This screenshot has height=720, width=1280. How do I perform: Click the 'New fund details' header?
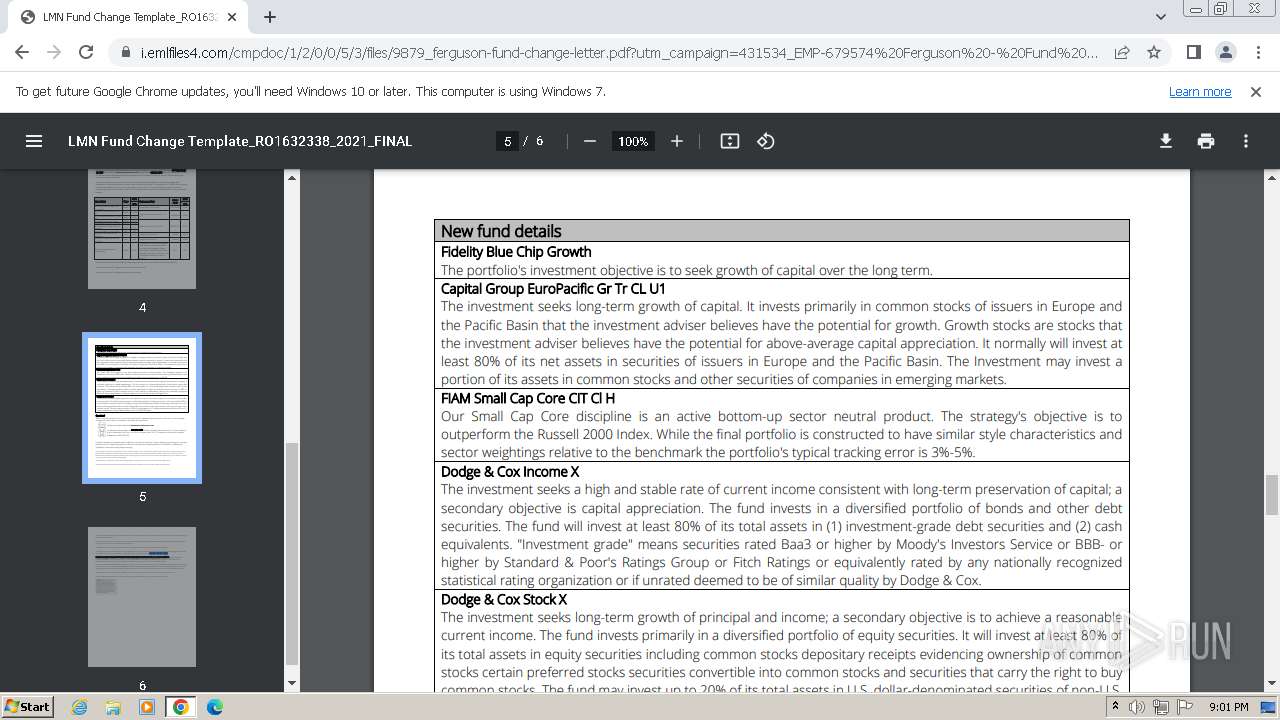click(501, 231)
